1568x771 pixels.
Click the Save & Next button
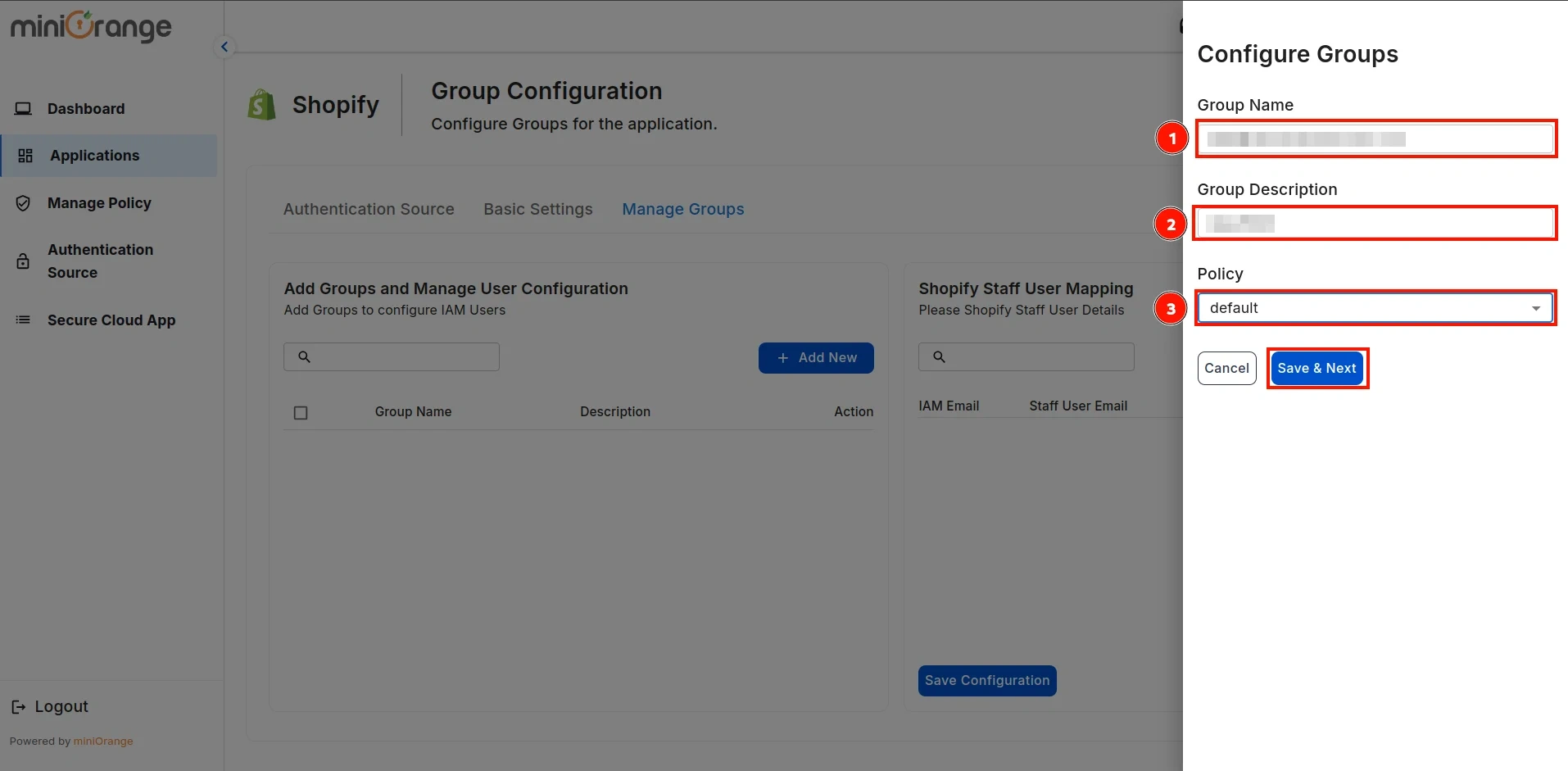(1316, 368)
